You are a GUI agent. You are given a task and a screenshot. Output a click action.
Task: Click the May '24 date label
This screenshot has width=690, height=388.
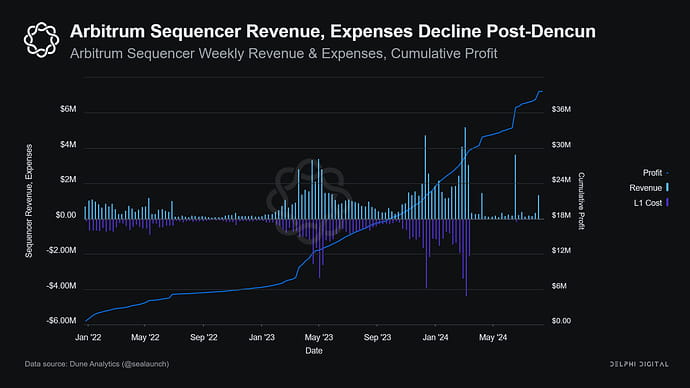pyautogui.click(x=493, y=337)
